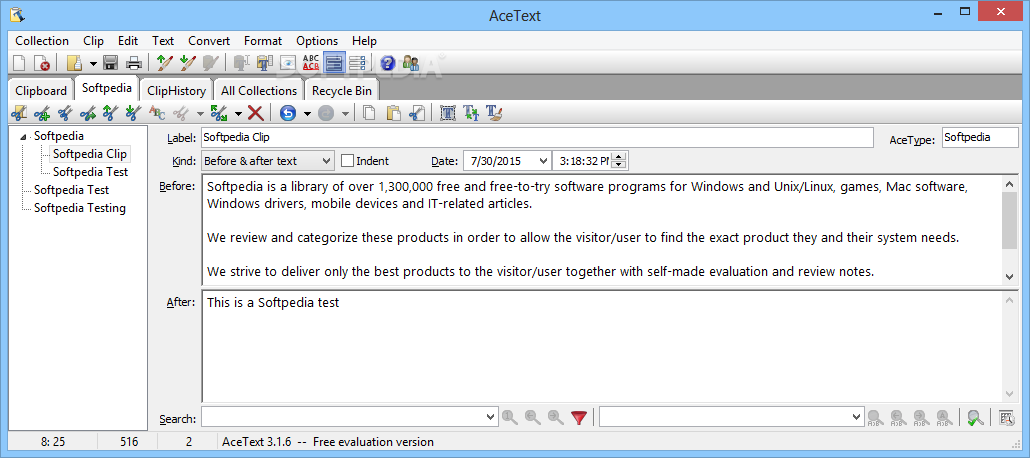Viewport: 1030px width, 458px height.
Task: Click the brush with green up arrow icon
Action: click(x=164, y=63)
